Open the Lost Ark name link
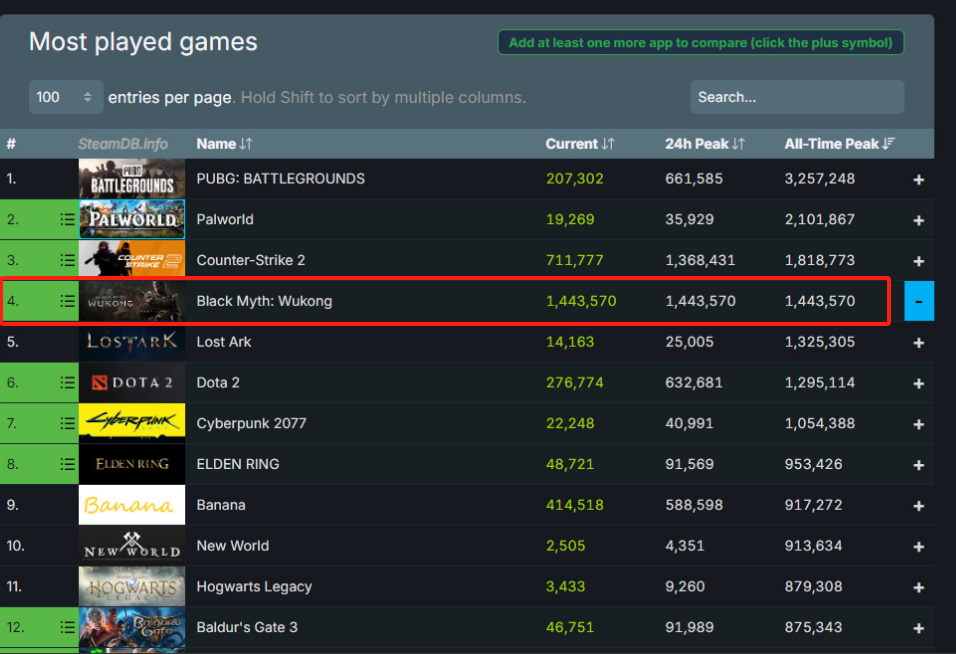 224,342
